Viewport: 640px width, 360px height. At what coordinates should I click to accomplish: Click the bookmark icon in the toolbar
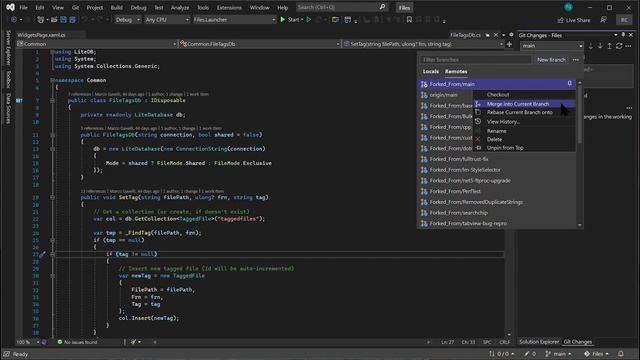(409, 19)
